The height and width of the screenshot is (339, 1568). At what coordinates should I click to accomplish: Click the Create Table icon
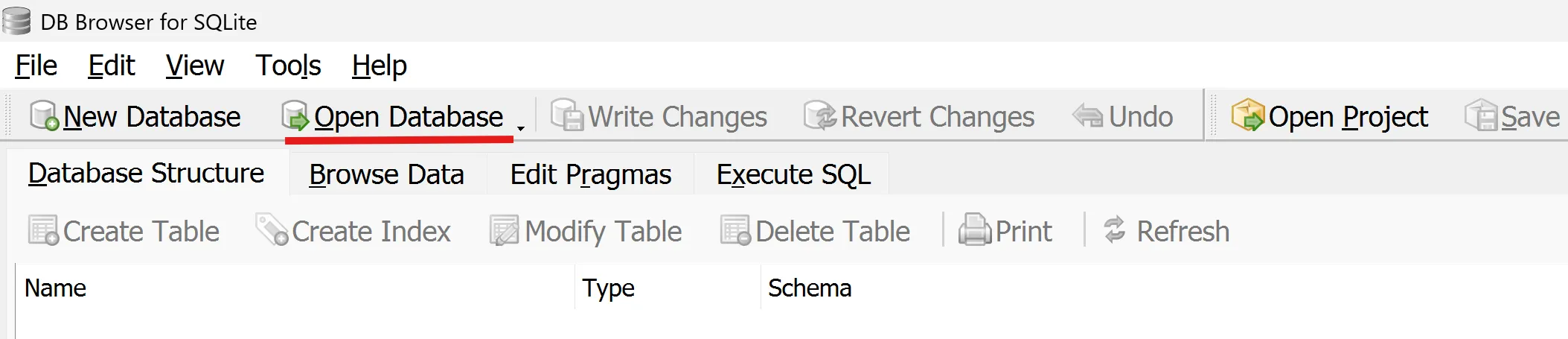point(43,230)
